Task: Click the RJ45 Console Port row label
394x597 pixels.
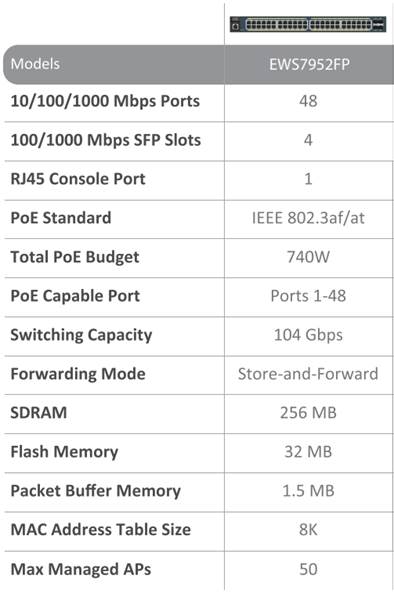Action: pos(78,179)
